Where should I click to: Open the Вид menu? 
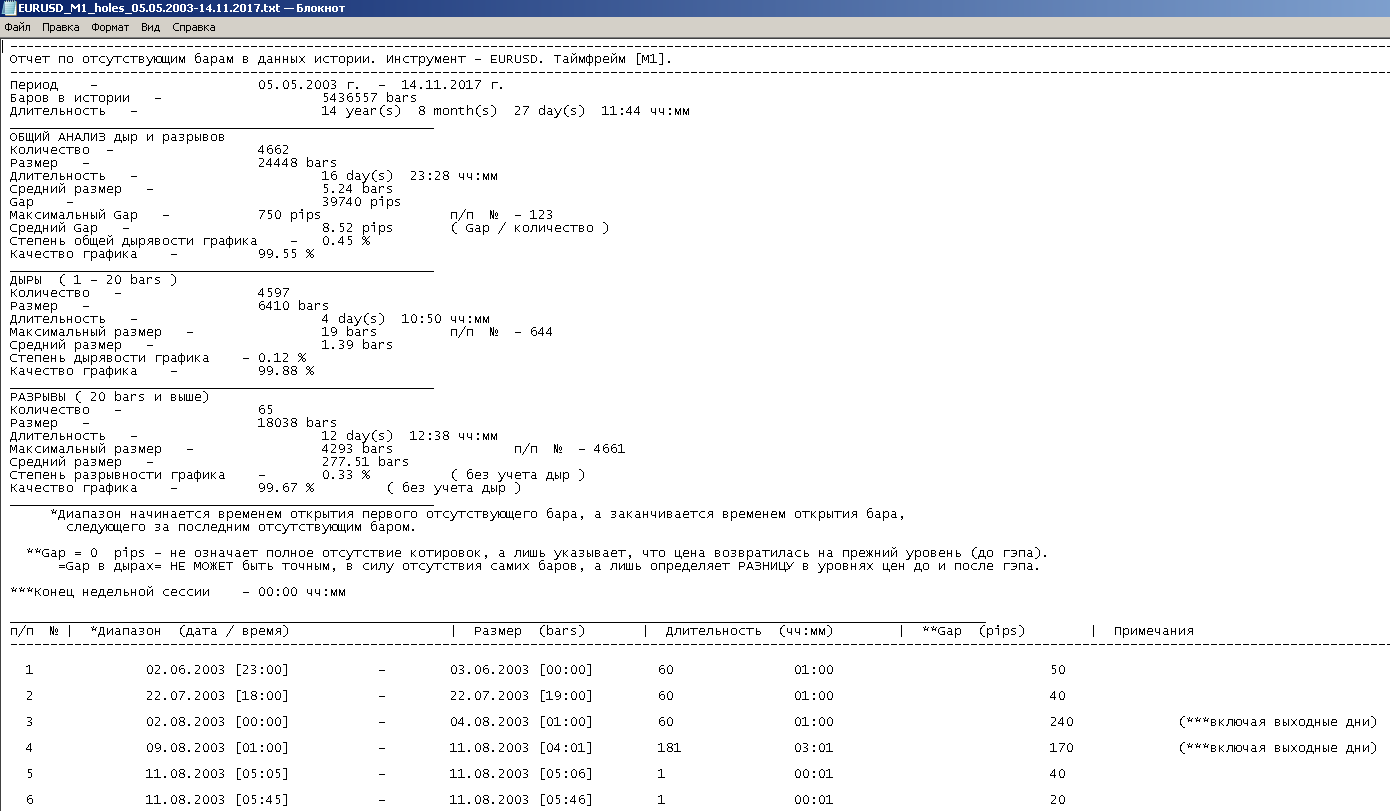pos(150,27)
